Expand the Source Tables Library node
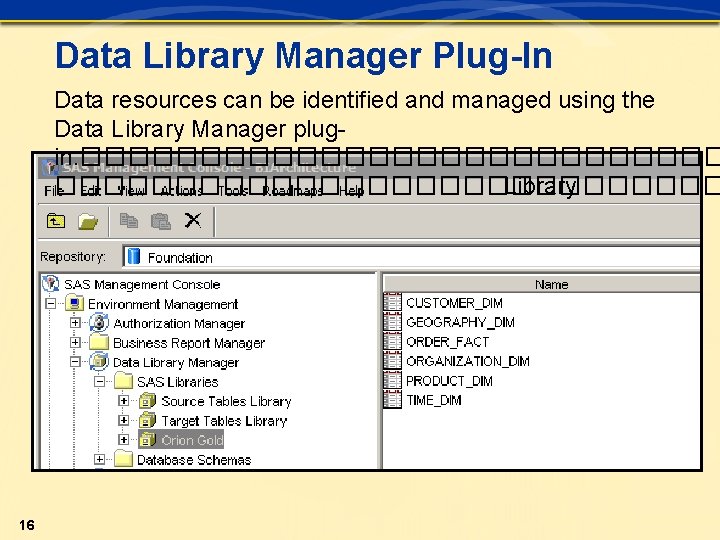Screen dimensions: 720x540 tap(124, 400)
